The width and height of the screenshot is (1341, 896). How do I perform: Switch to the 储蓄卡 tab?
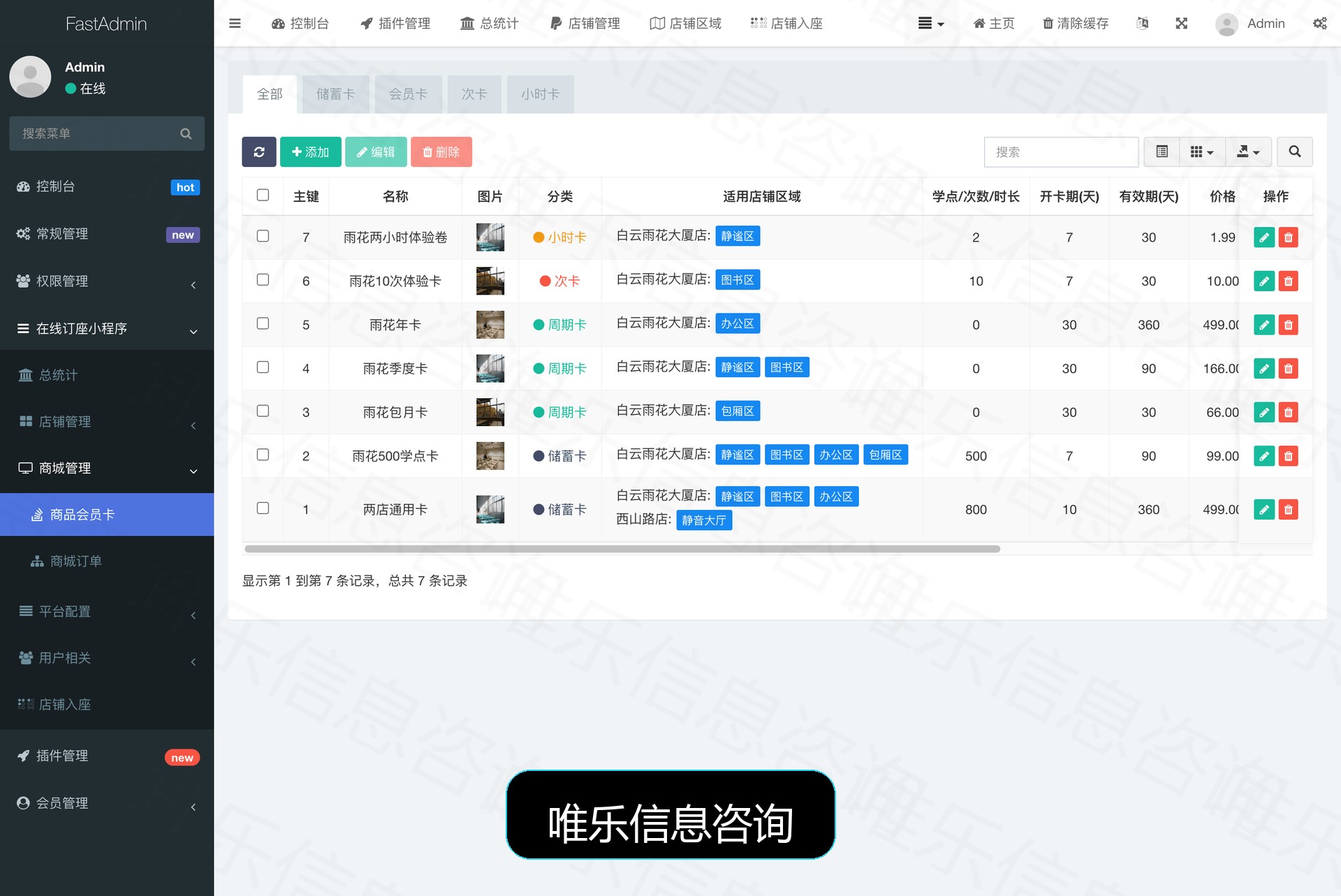335,94
